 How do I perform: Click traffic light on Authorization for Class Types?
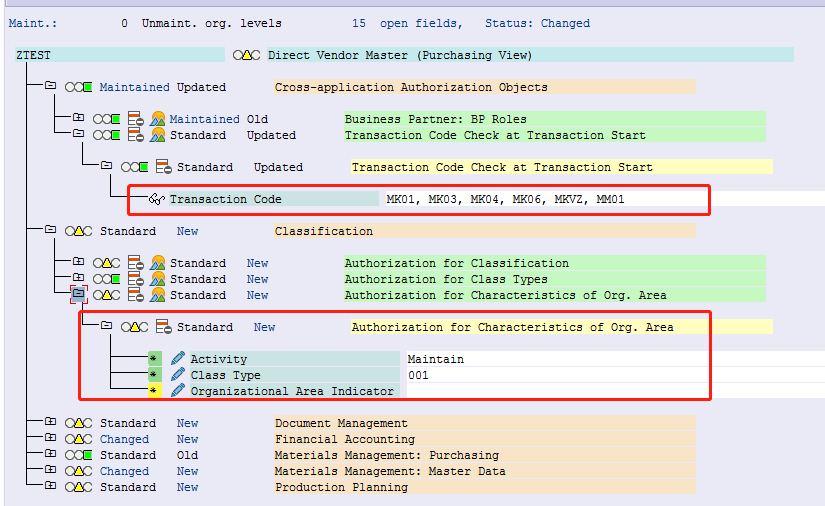pyautogui.click(x=106, y=279)
